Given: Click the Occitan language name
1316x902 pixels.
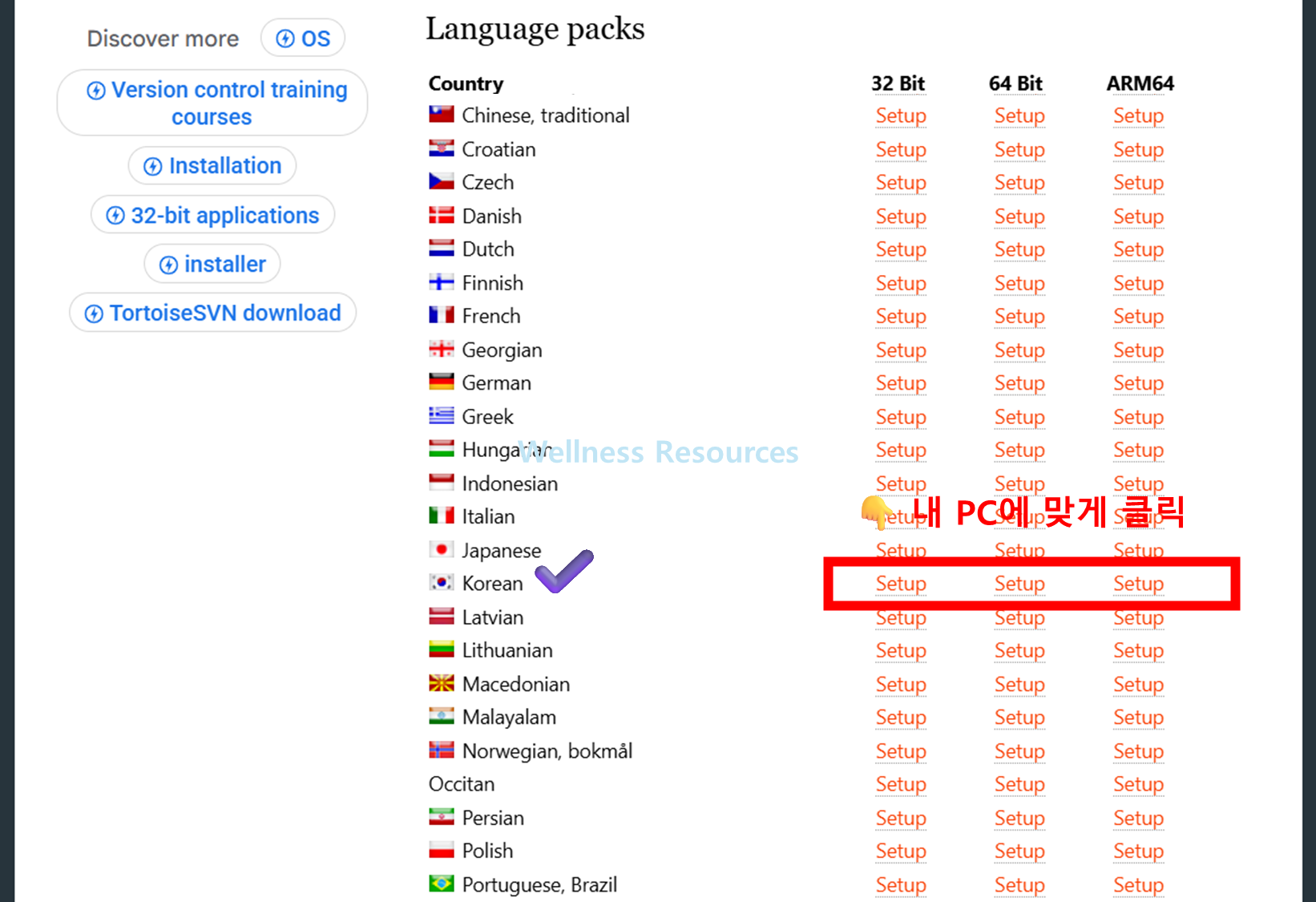Looking at the screenshot, I should pyautogui.click(x=462, y=783).
